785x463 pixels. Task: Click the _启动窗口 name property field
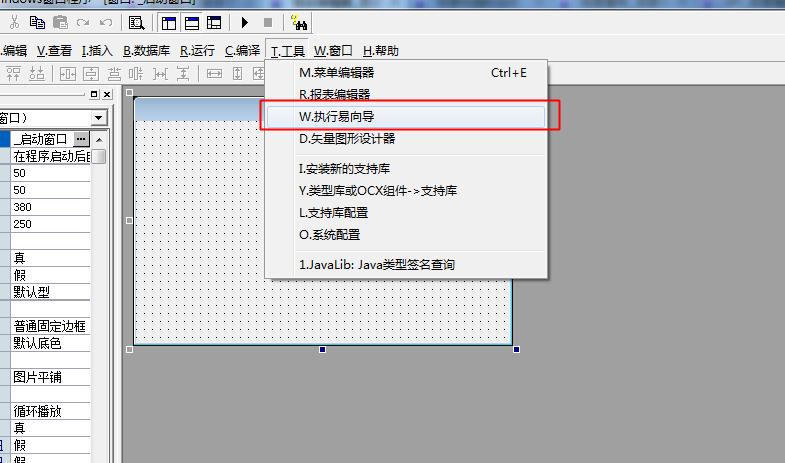(x=42, y=139)
